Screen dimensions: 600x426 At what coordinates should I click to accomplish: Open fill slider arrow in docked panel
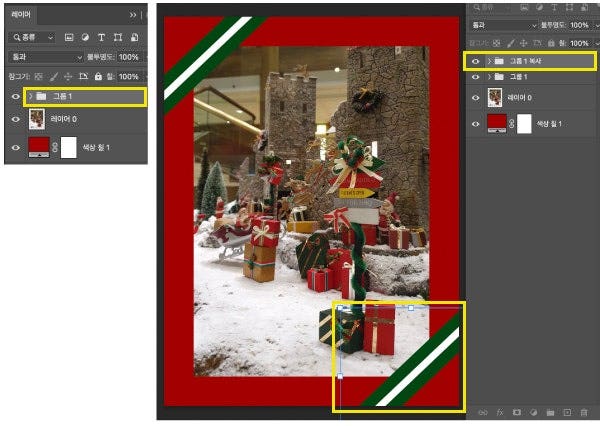pos(596,43)
